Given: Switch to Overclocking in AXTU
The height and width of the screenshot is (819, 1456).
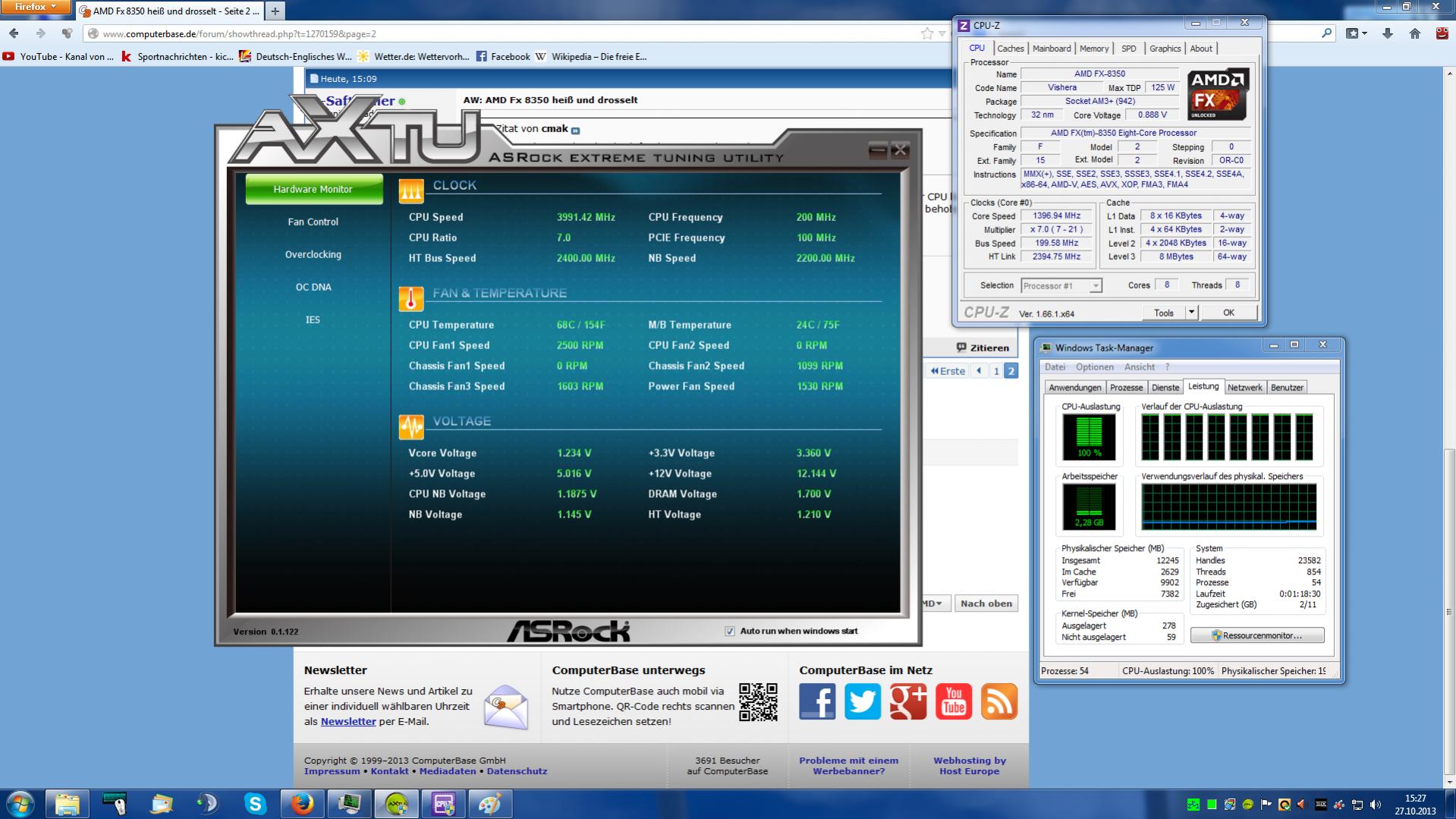Looking at the screenshot, I should point(313,254).
